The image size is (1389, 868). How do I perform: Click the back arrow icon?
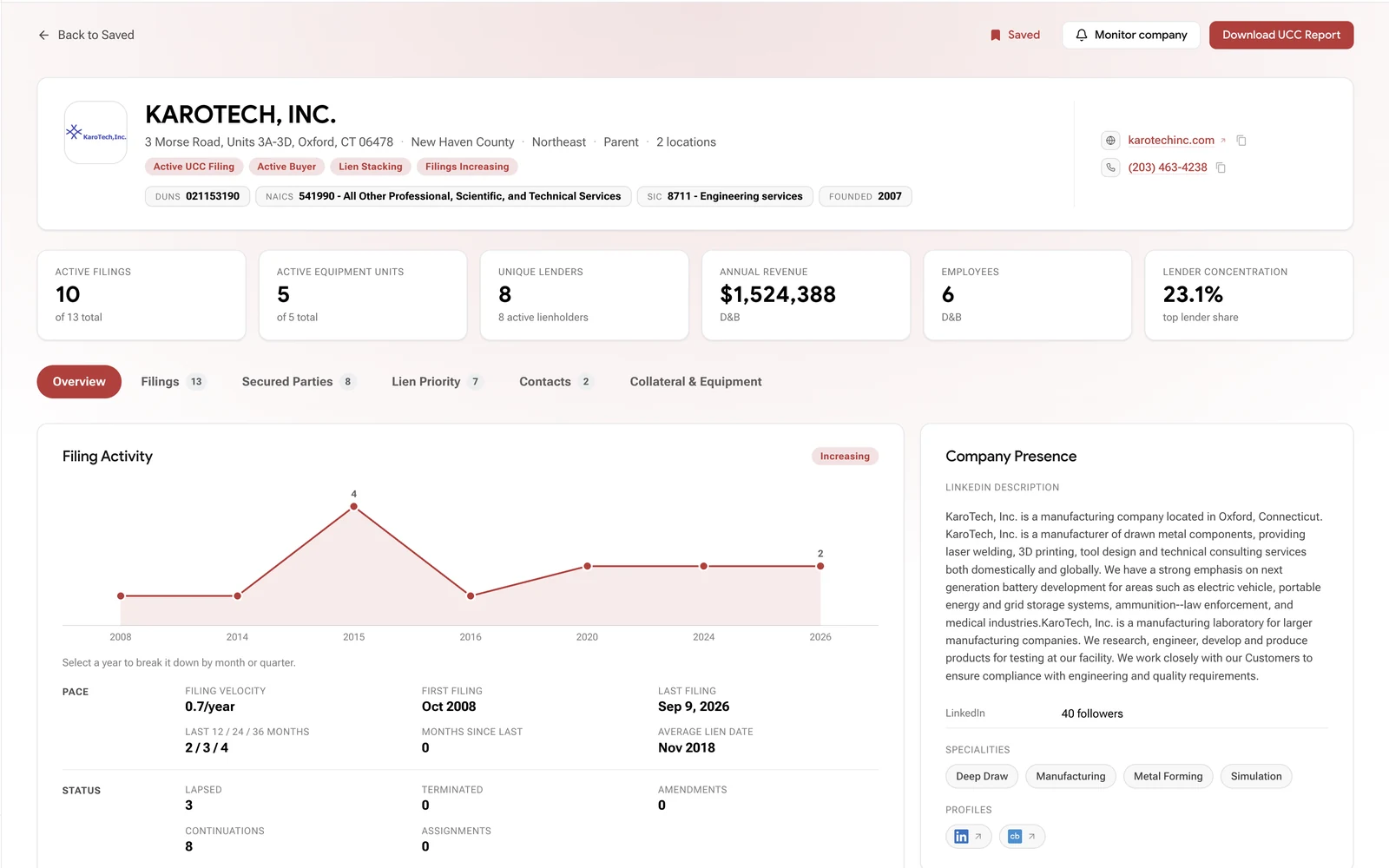[43, 36]
